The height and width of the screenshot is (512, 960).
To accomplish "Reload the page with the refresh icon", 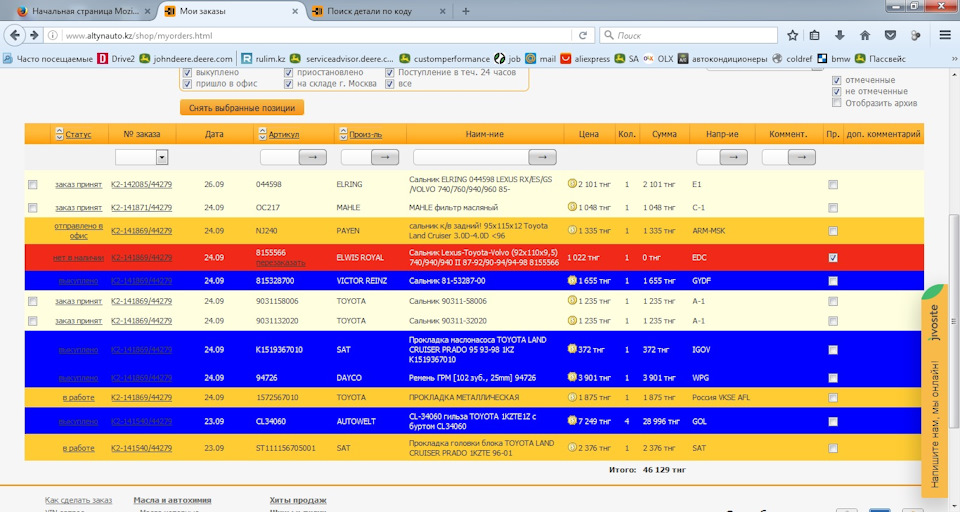I will click(583, 35).
